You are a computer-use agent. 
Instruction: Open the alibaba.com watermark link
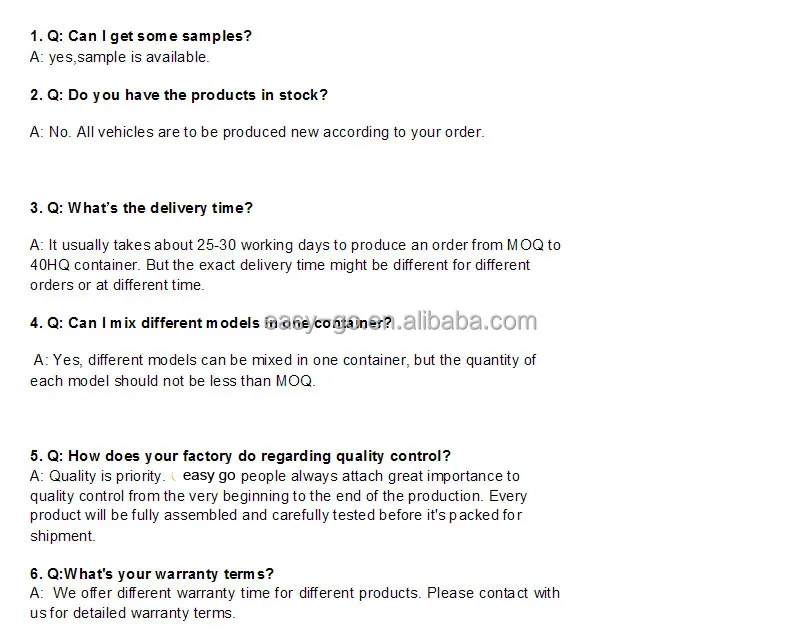pyautogui.click(x=400, y=322)
